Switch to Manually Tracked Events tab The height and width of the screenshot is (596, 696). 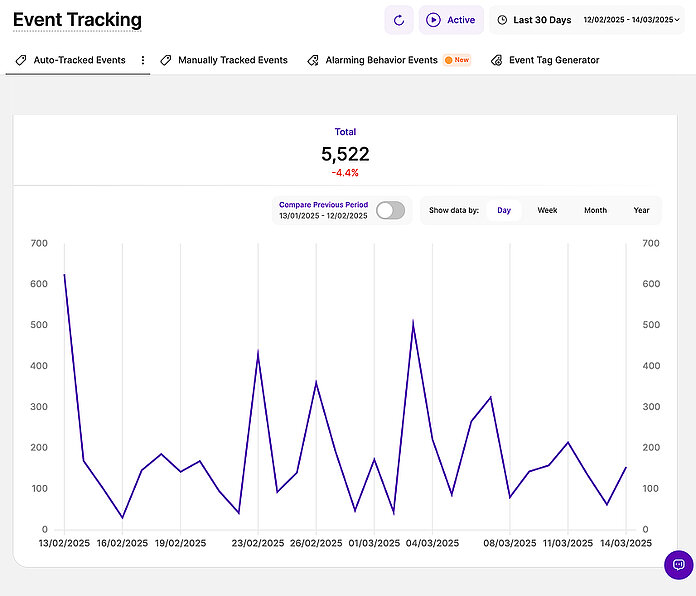[232, 60]
